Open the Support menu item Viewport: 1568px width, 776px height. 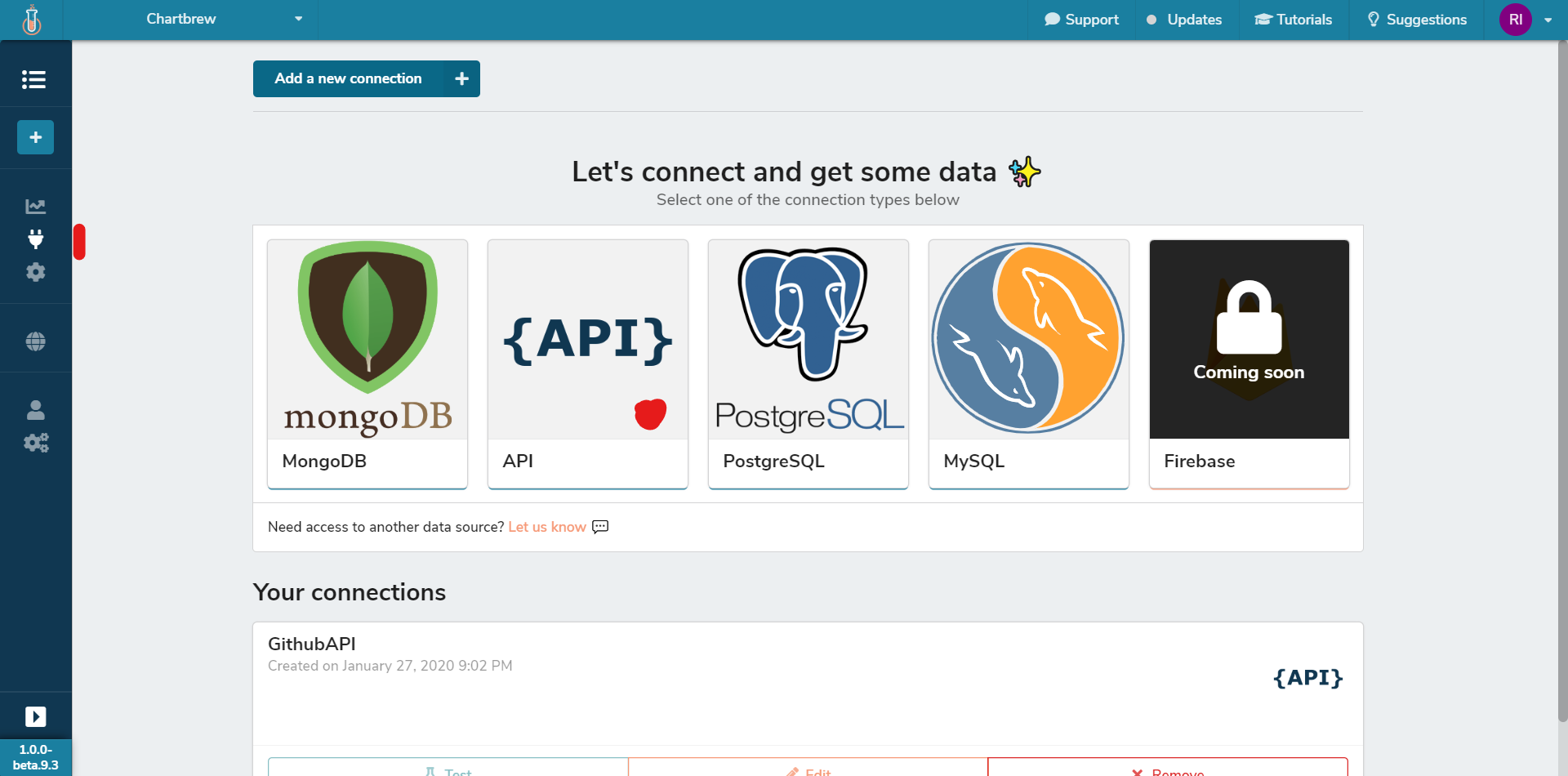click(1081, 20)
